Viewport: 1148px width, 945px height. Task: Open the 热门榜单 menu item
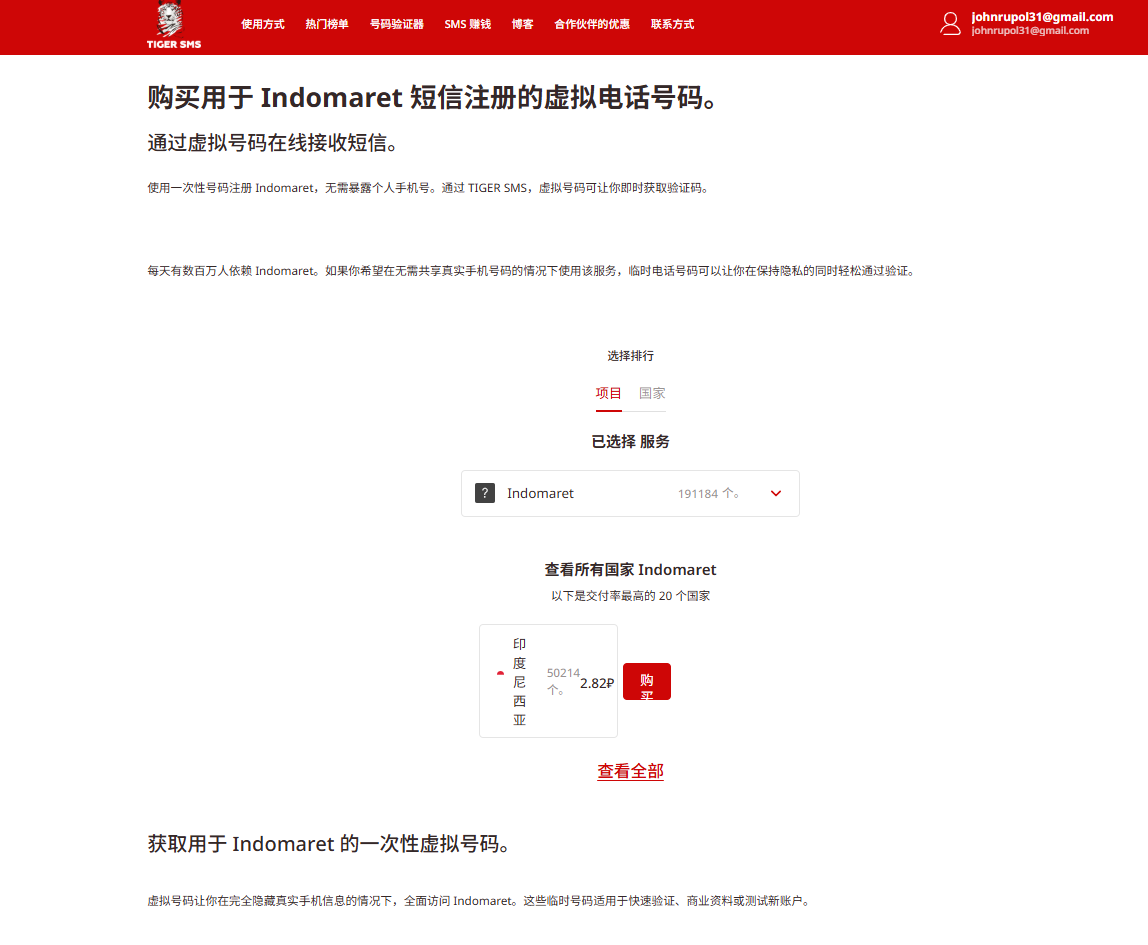click(327, 24)
